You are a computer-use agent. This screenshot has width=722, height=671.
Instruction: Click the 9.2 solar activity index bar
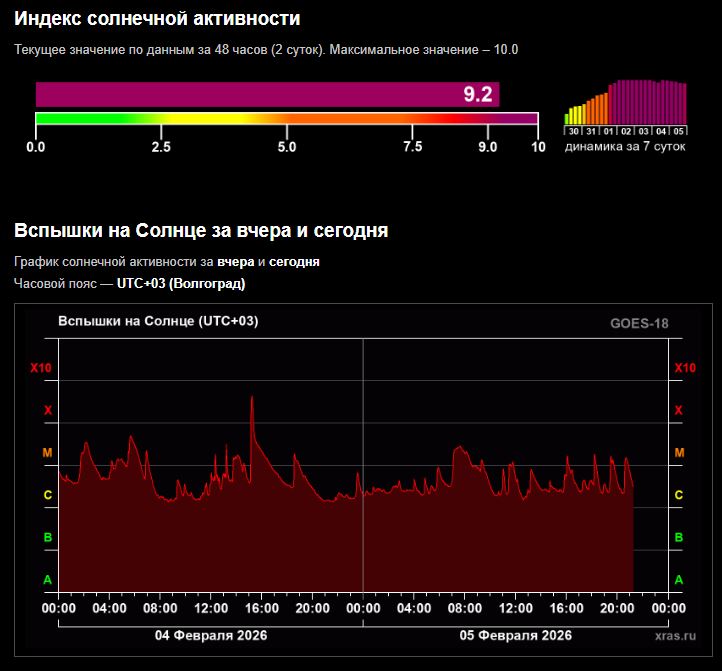(267, 94)
